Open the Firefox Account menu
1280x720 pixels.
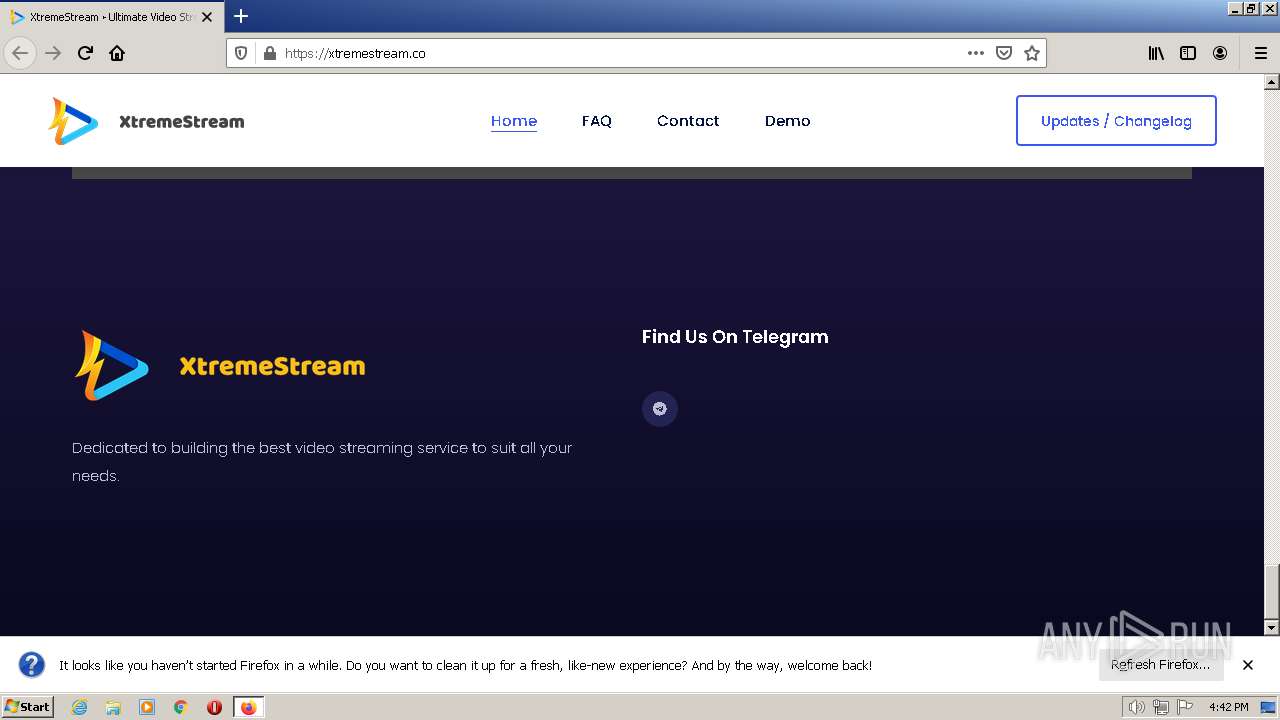pyautogui.click(x=1220, y=53)
